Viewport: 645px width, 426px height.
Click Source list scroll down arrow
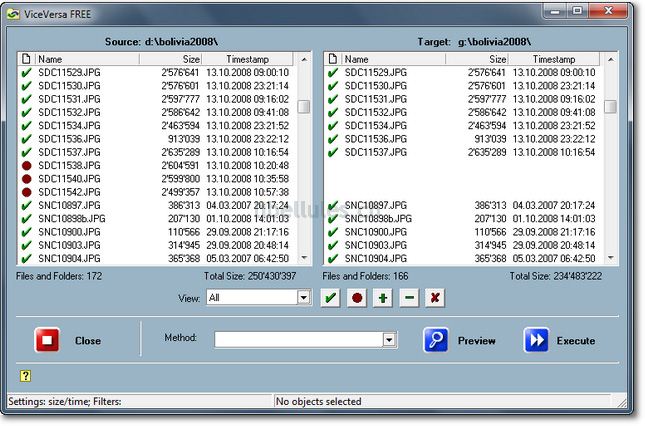[304, 258]
